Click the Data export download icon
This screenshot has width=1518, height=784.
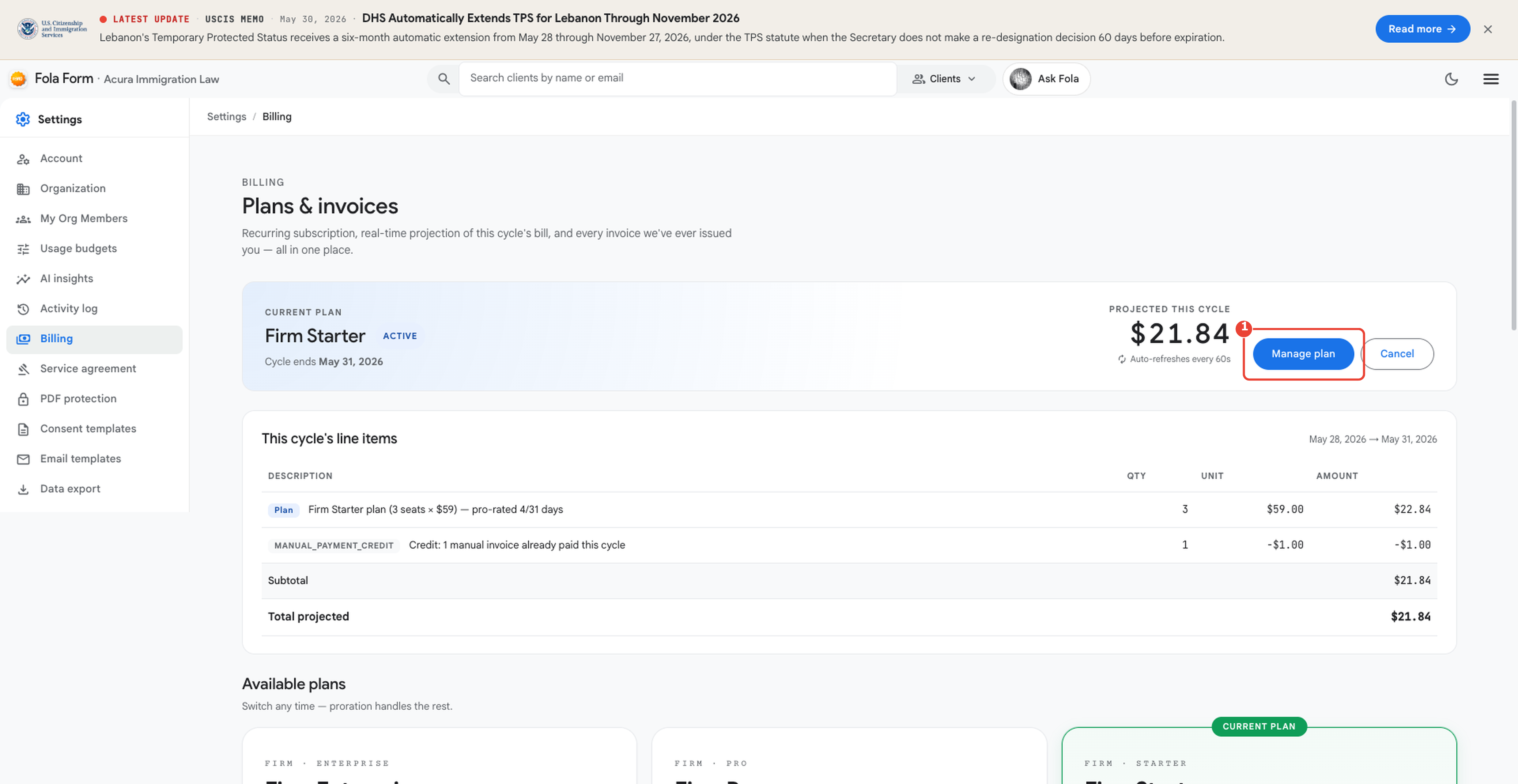(x=23, y=490)
